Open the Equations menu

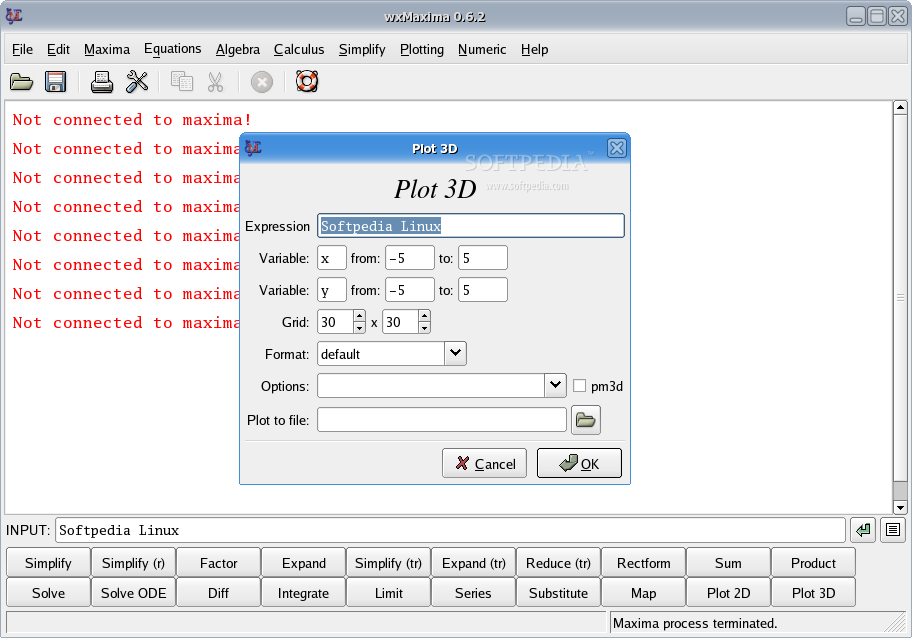click(x=173, y=49)
